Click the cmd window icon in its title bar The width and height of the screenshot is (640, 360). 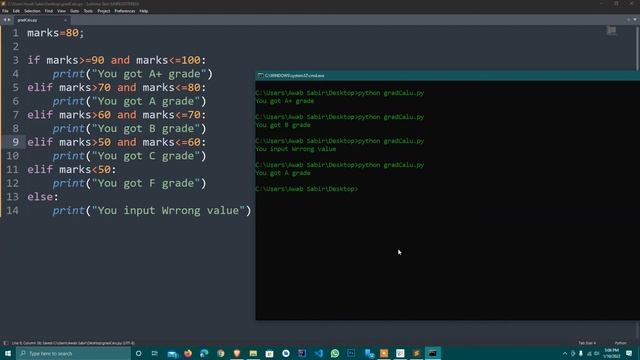click(x=260, y=76)
